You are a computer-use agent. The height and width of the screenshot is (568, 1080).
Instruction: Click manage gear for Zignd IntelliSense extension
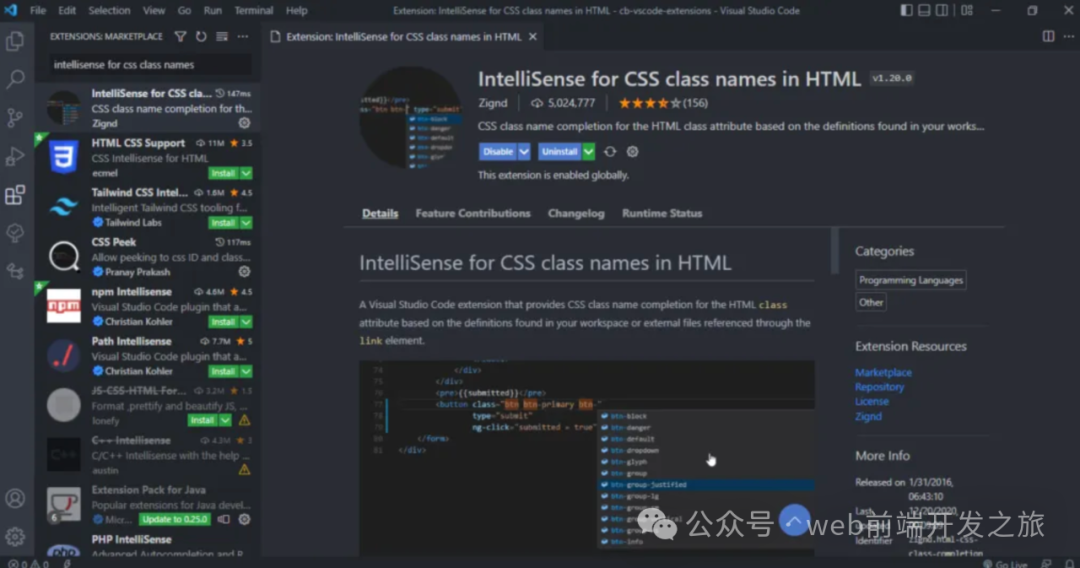click(x=245, y=123)
